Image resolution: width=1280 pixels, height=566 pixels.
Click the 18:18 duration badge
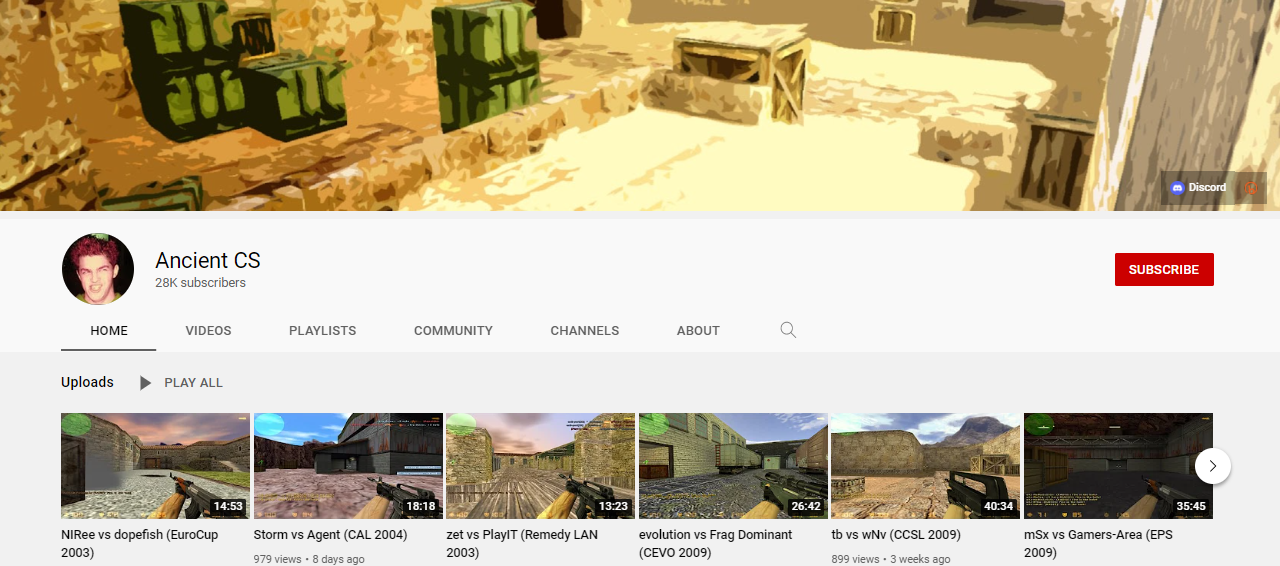point(421,506)
